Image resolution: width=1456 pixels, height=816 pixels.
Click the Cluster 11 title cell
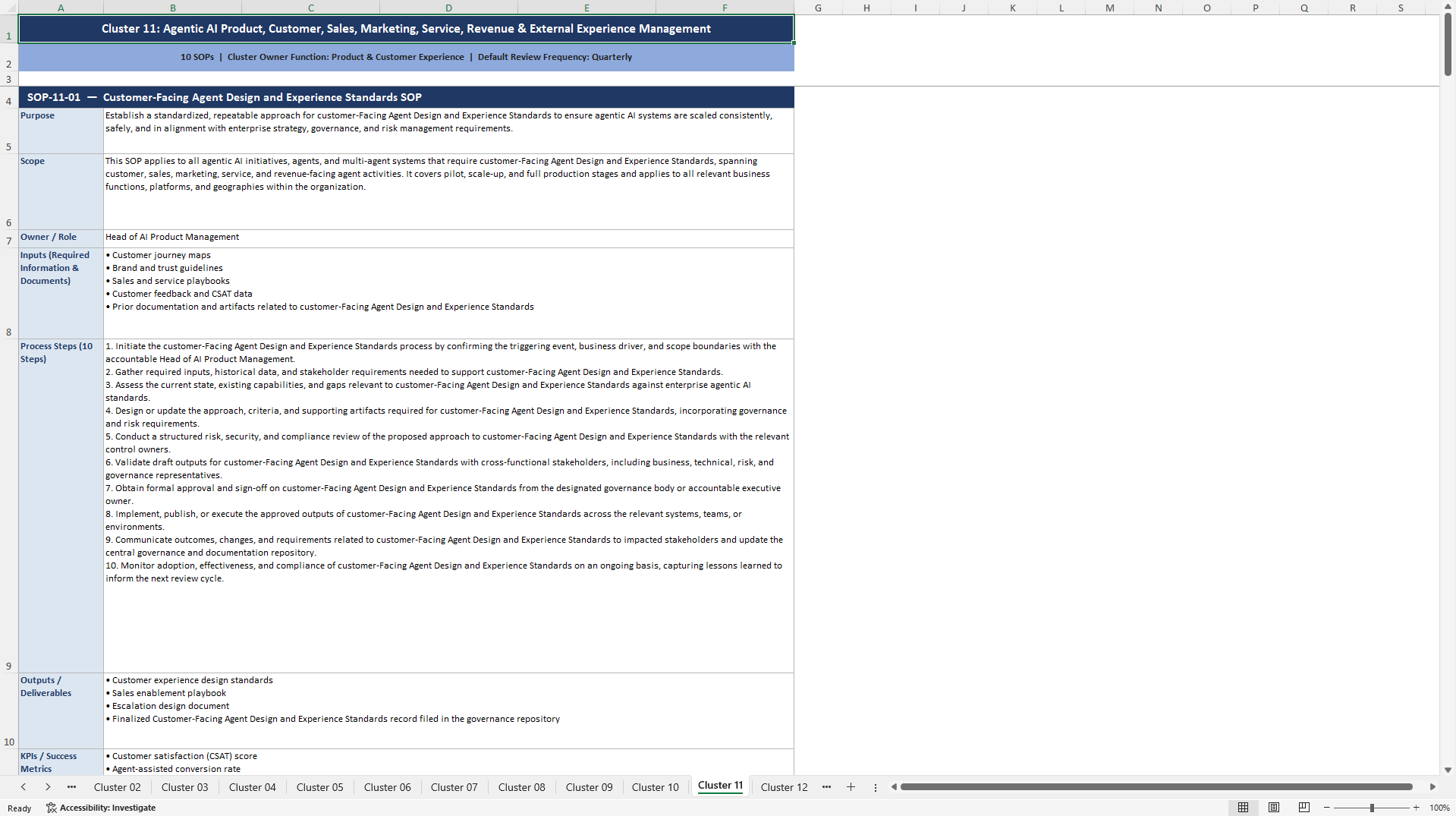(406, 29)
